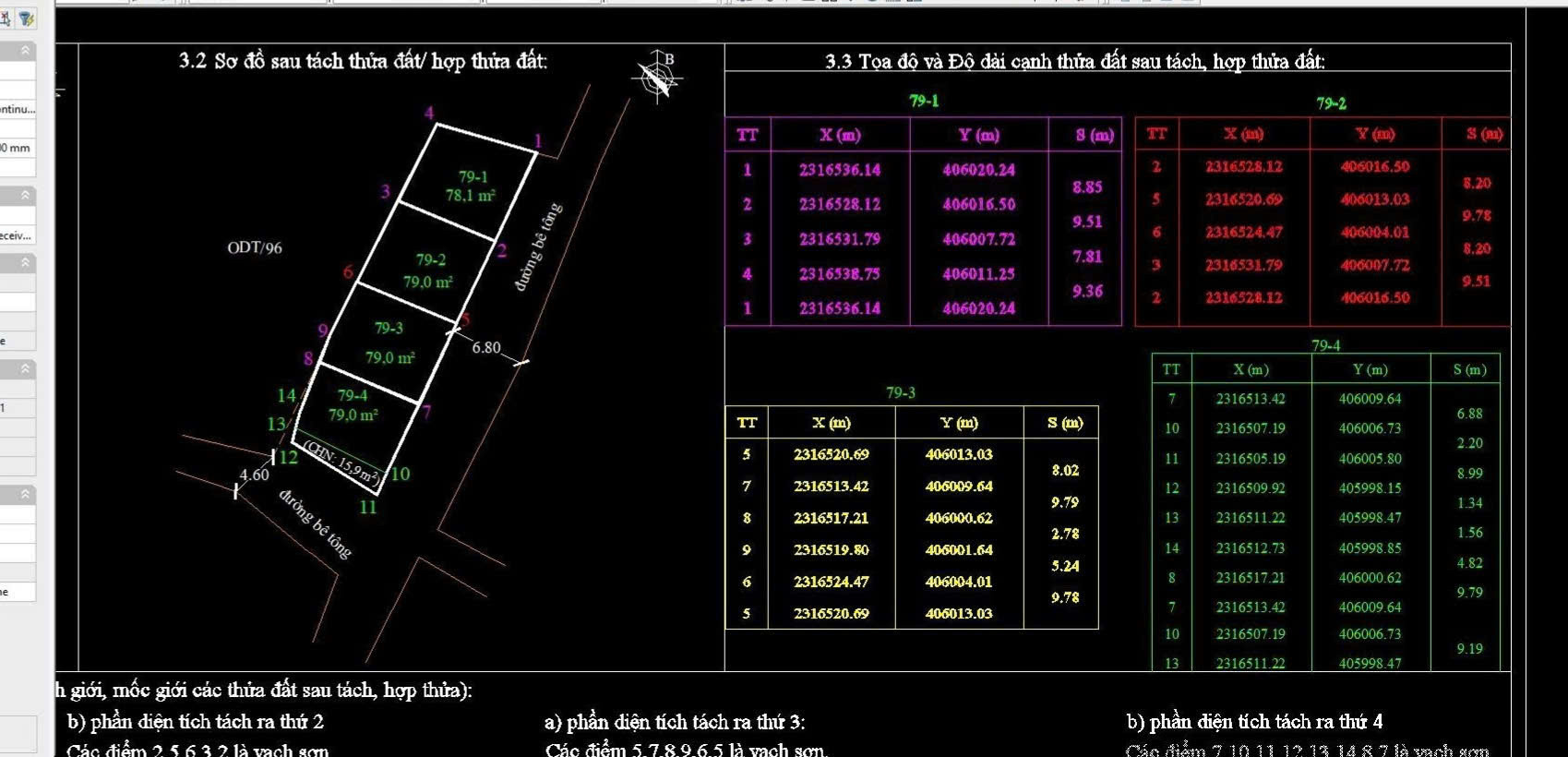The image size is (1568, 757).
Task: Click the edge length '9.19' in table 79-4
Action: pos(1469,649)
